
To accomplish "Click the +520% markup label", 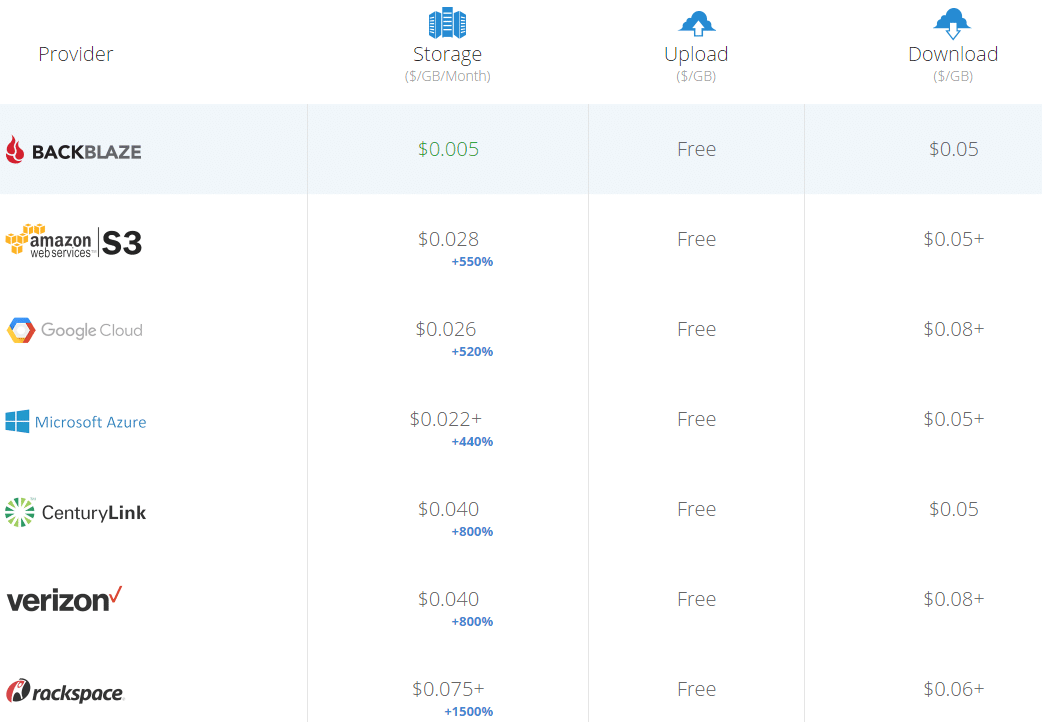I will coord(472,352).
